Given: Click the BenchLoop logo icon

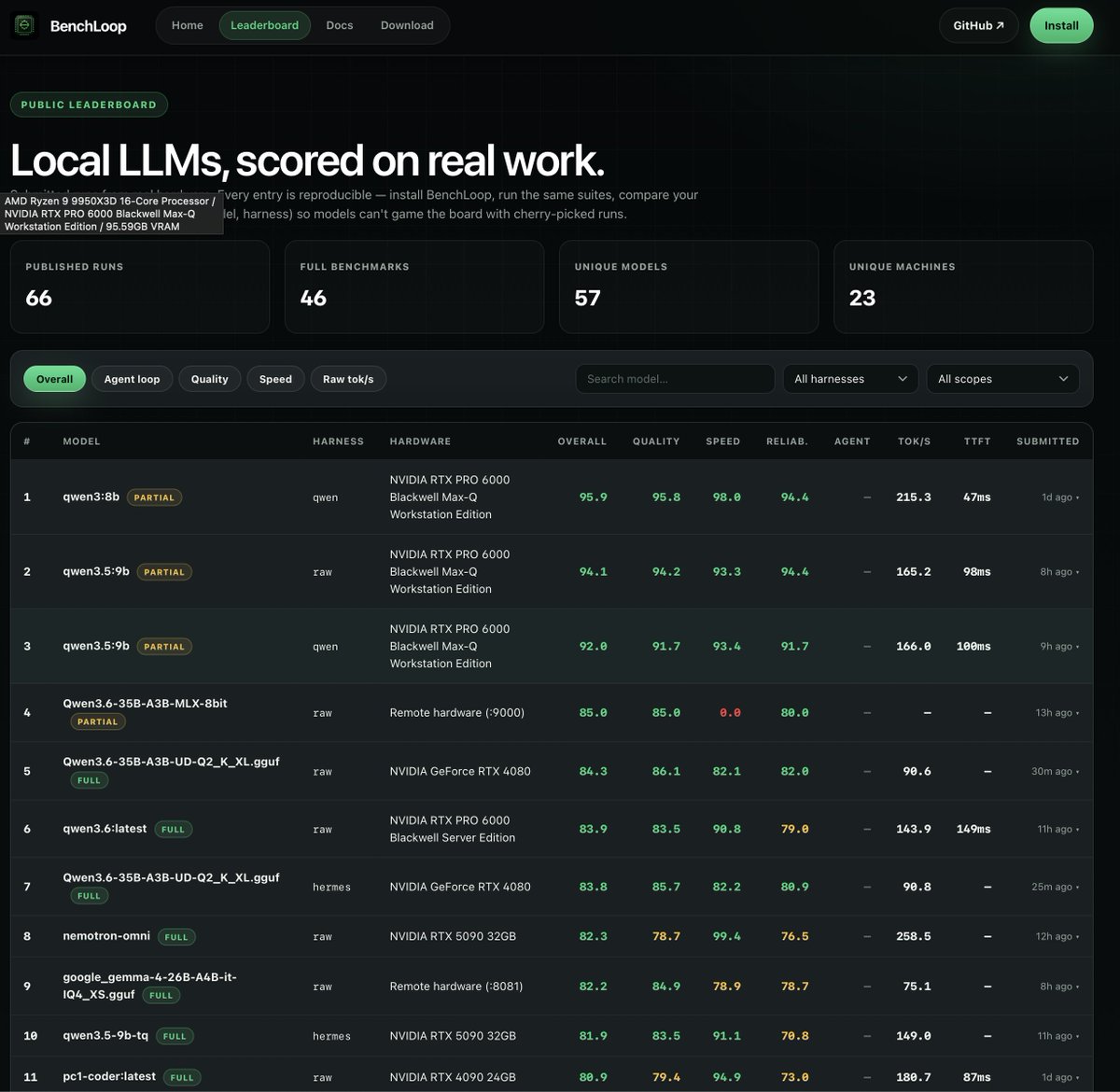Looking at the screenshot, I should tap(24, 25).
